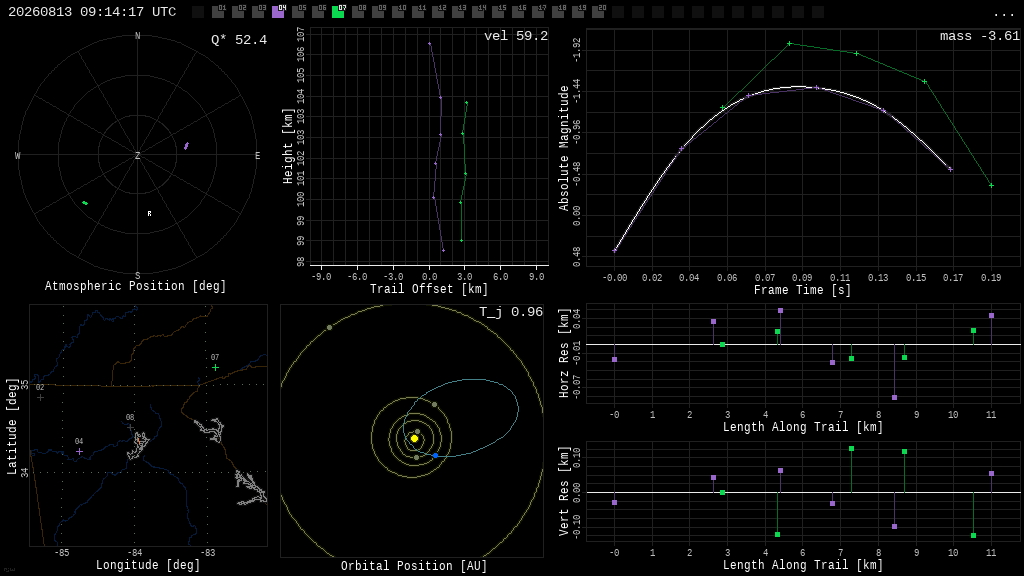Toggle station 01 box in top bar
This screenshot has width=1024, height=576.
(x=218, y=12)
